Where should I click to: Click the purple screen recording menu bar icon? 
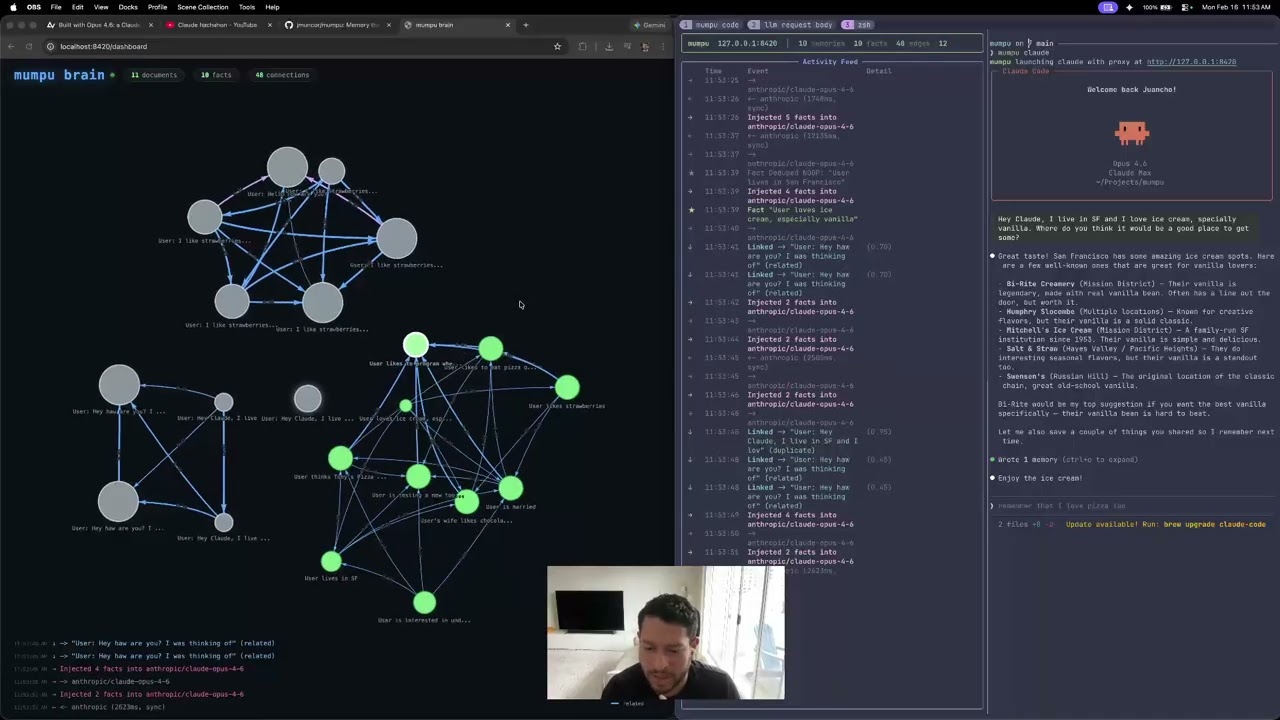coord(1108,7)
